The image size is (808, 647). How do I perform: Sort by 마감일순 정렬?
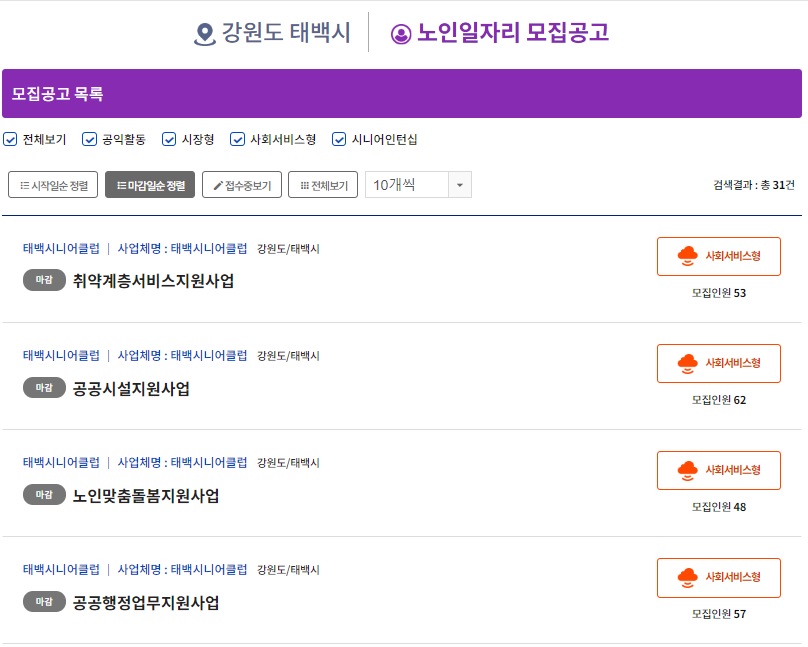(150, 184)
